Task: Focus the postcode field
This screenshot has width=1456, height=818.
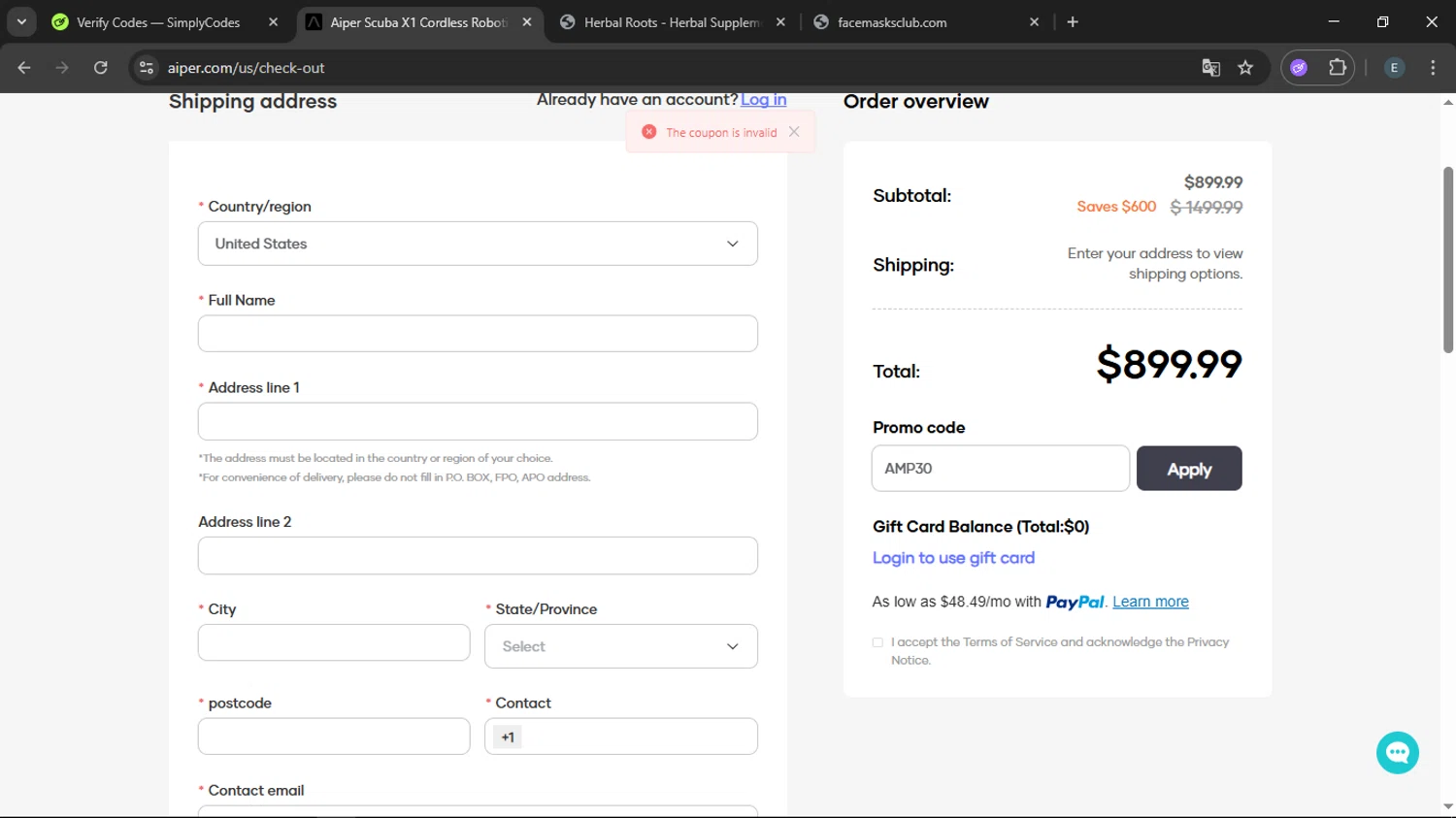Action: coord(334,736)
